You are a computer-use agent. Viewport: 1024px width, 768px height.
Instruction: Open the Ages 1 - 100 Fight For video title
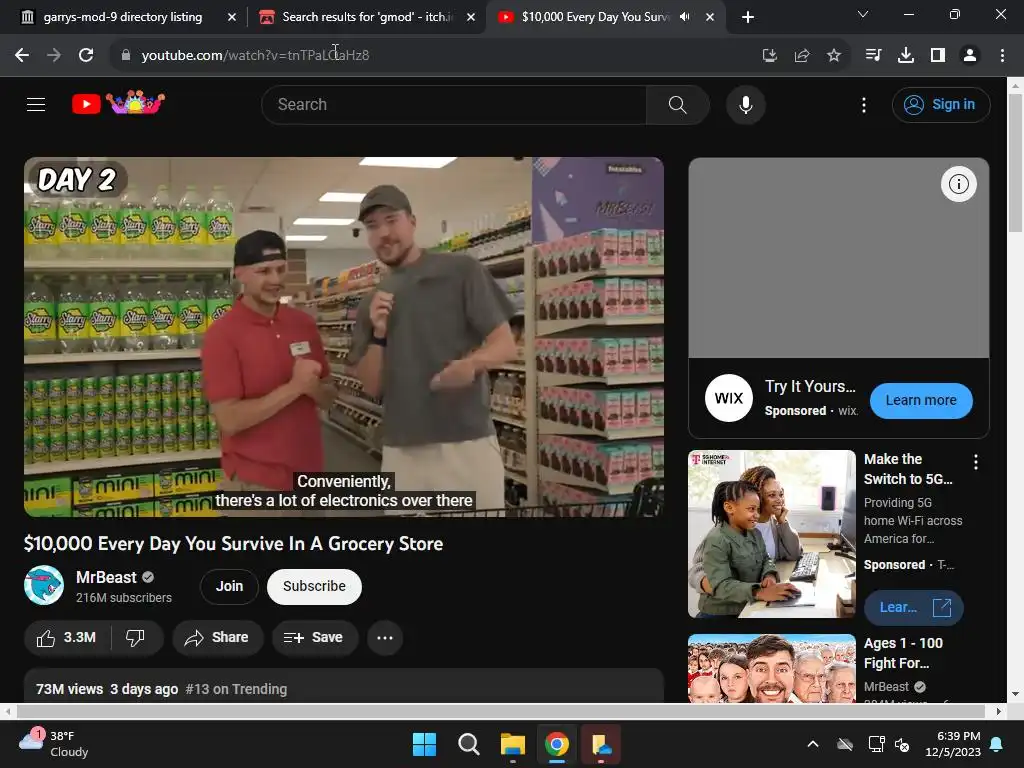(x=903, y=653)
